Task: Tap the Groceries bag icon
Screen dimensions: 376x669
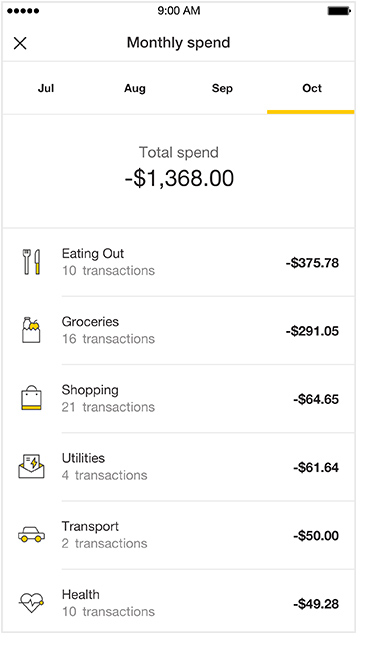Action: (x=31, y=330)
